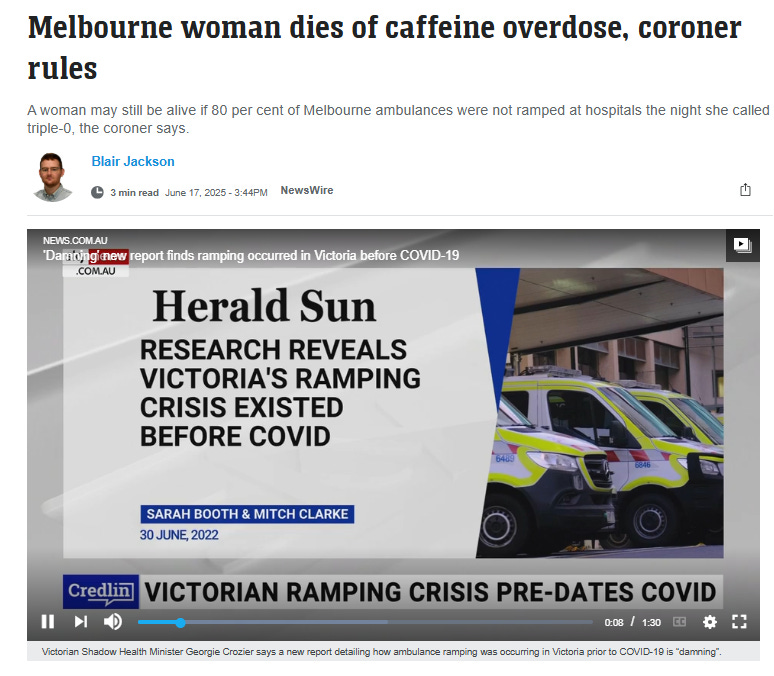
Task: Open video playlist icon in corner
Action: (x=742, y=244)
